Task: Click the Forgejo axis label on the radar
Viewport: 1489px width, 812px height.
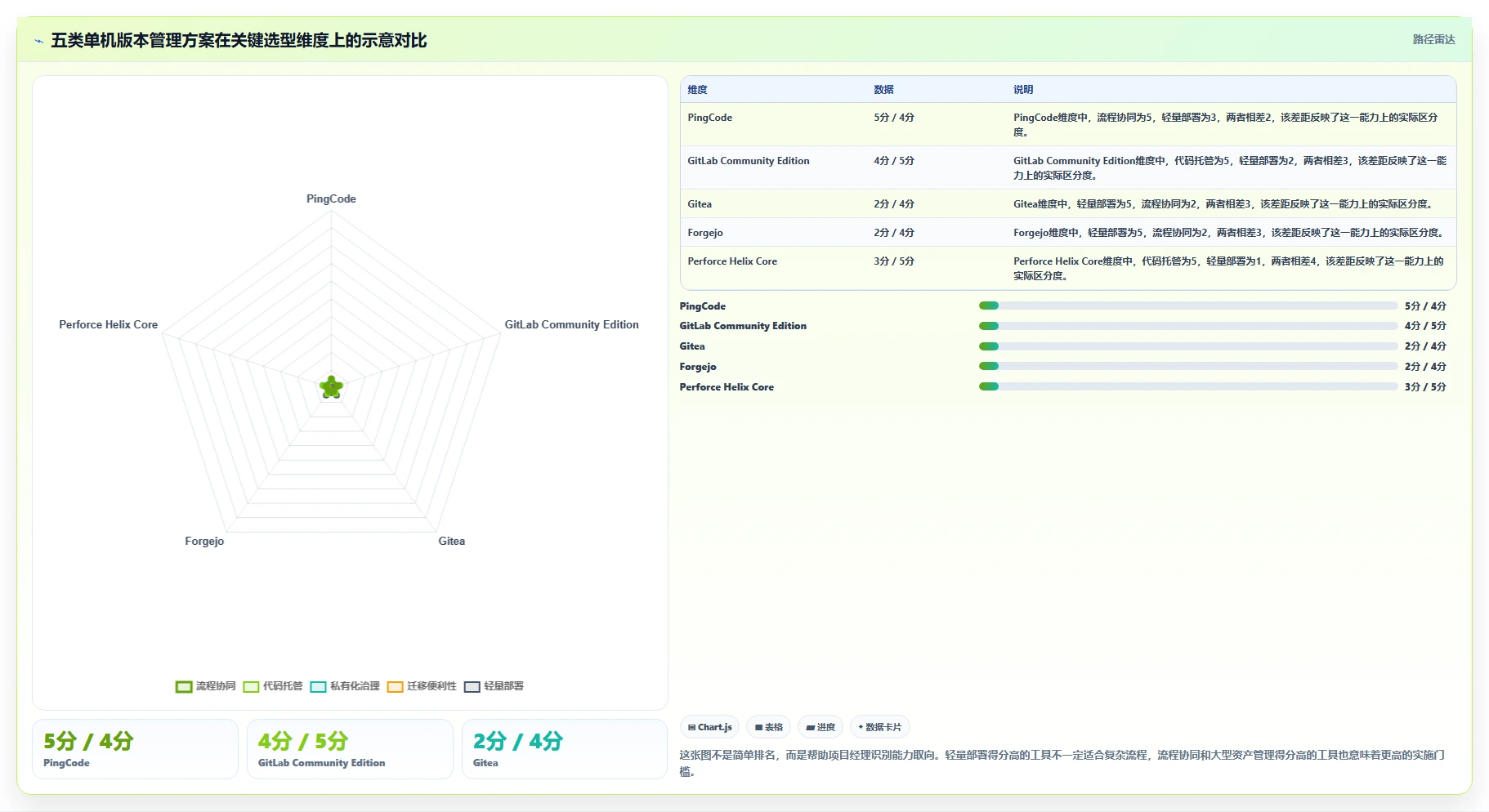Action: coord(204,541)
